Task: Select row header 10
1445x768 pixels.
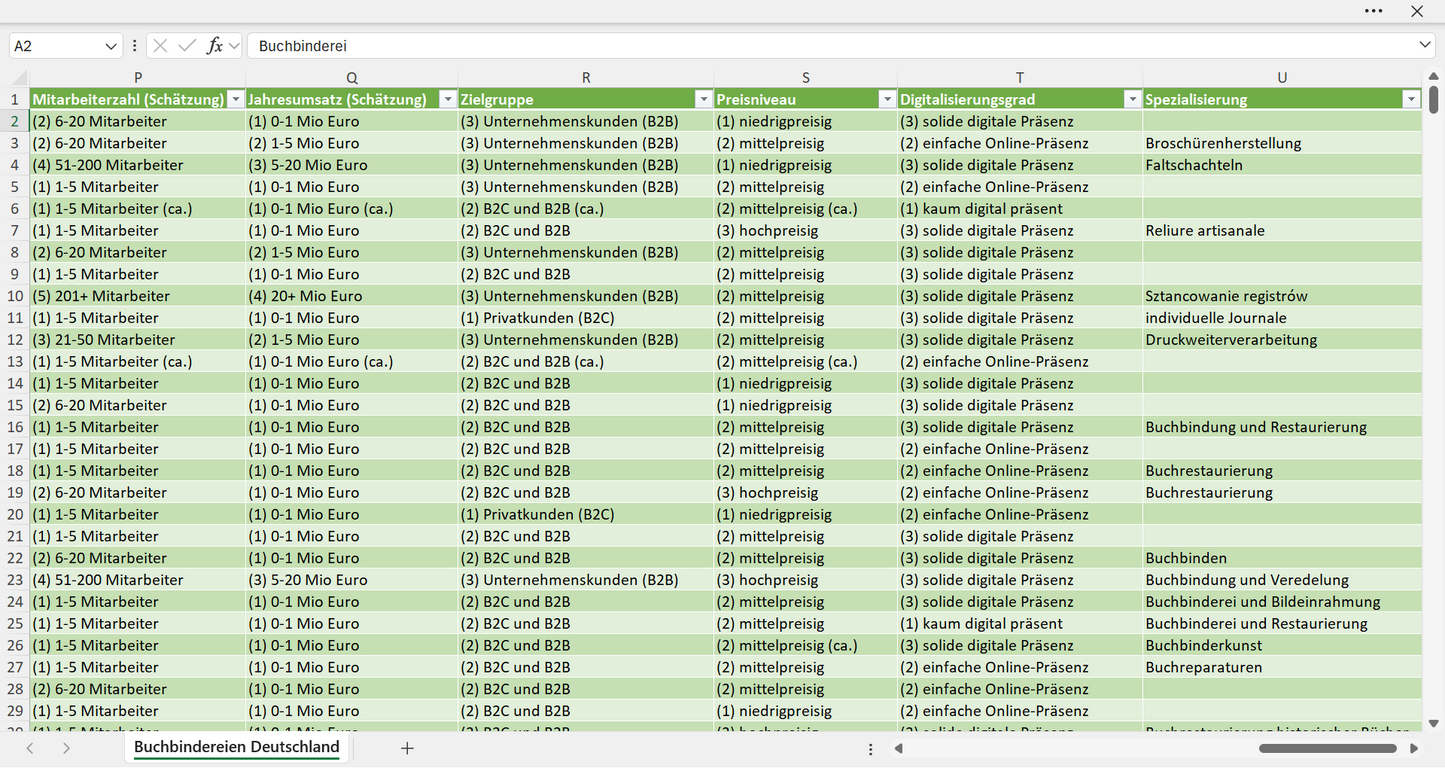Action: pyautogui.click(x=15, y=296)
